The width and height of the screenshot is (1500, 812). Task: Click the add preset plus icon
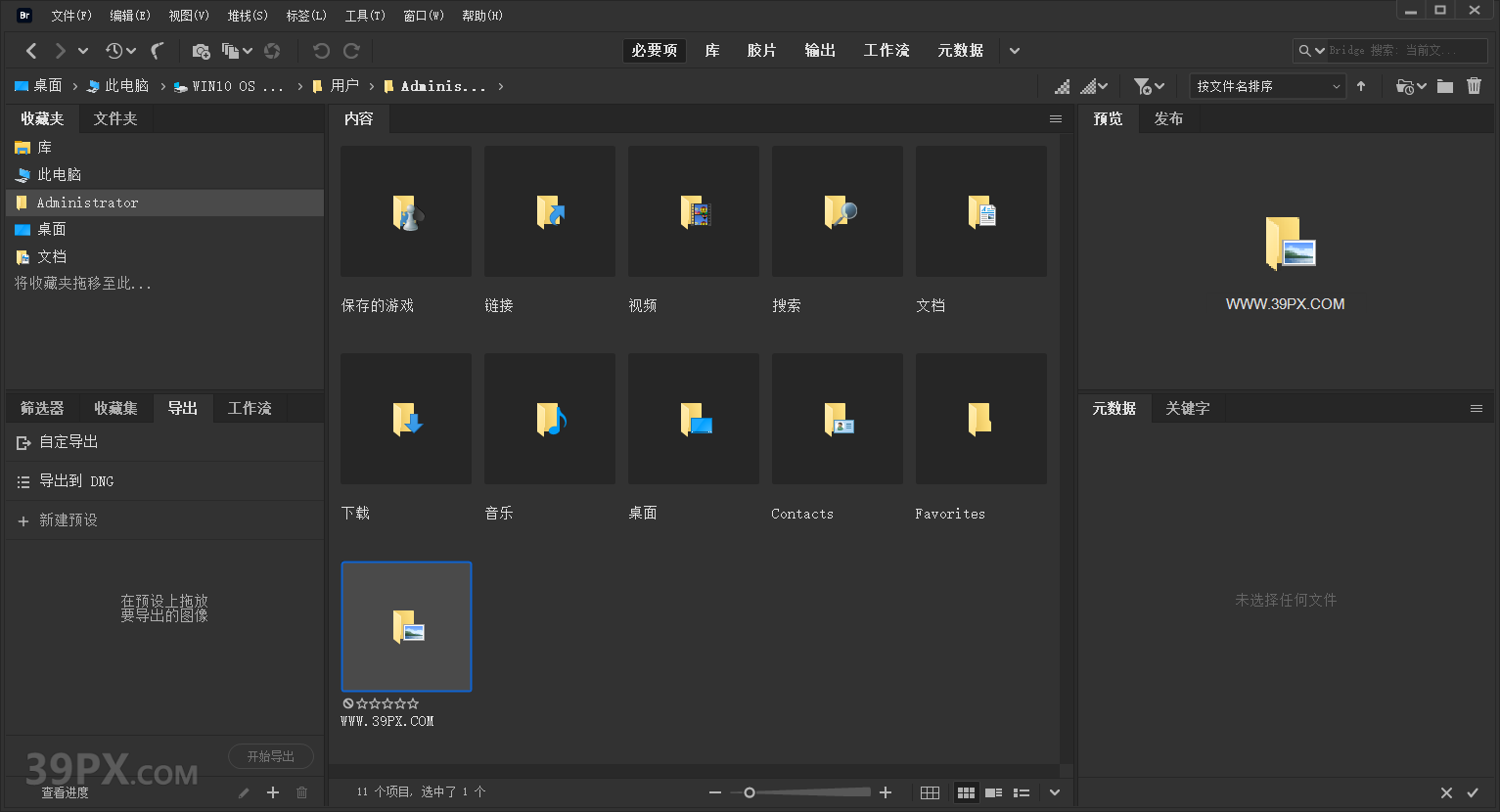tap(273, 792)
